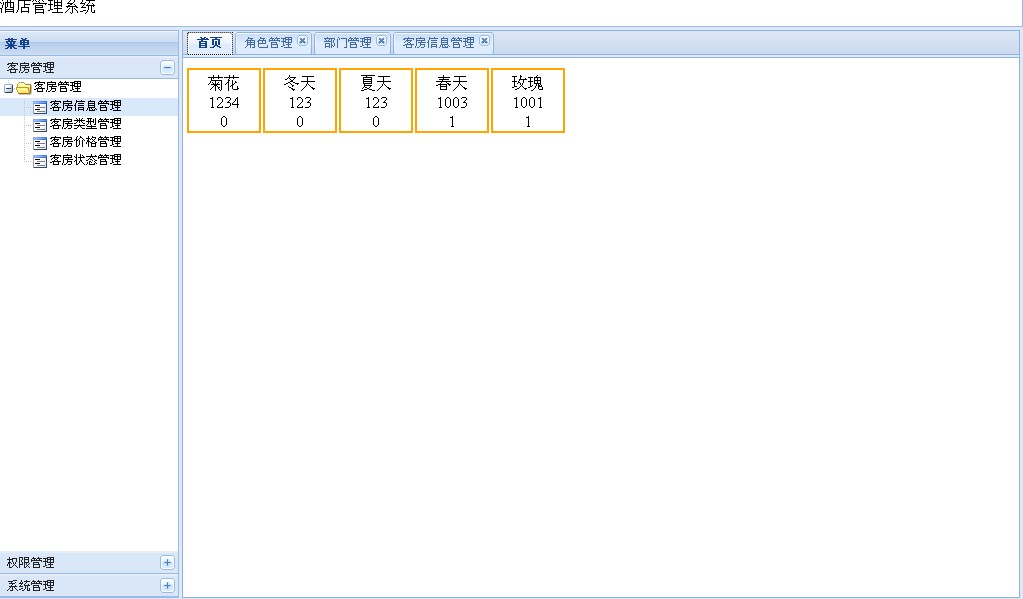Close the 部门管理 tab
The height and width of the screenshot is (599, 1023).
[381, 42]
